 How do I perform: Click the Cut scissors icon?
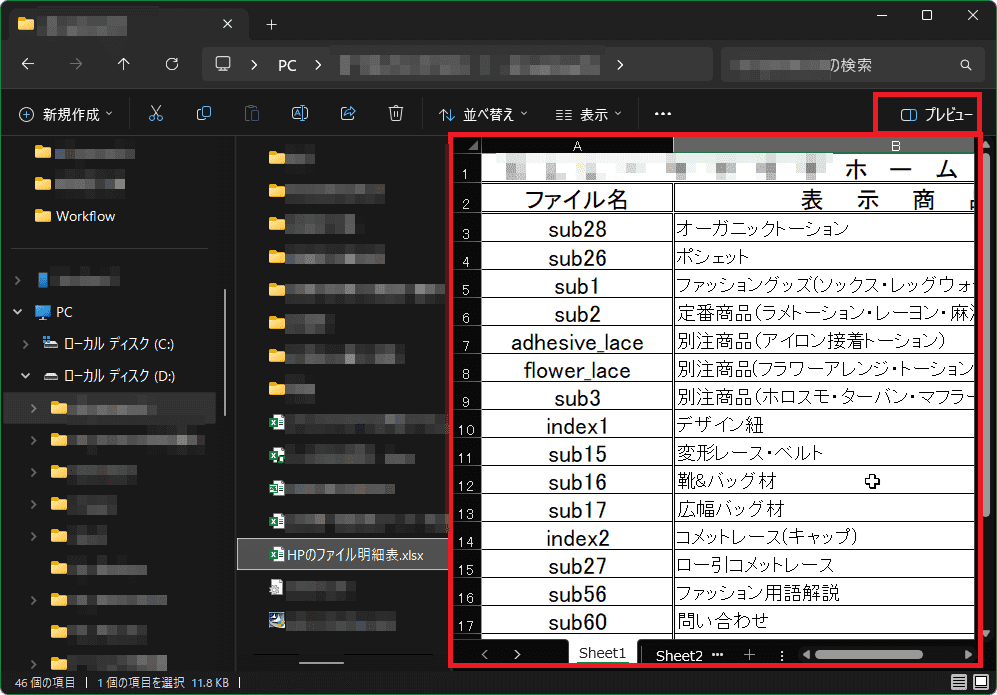[x=155, y=114]
